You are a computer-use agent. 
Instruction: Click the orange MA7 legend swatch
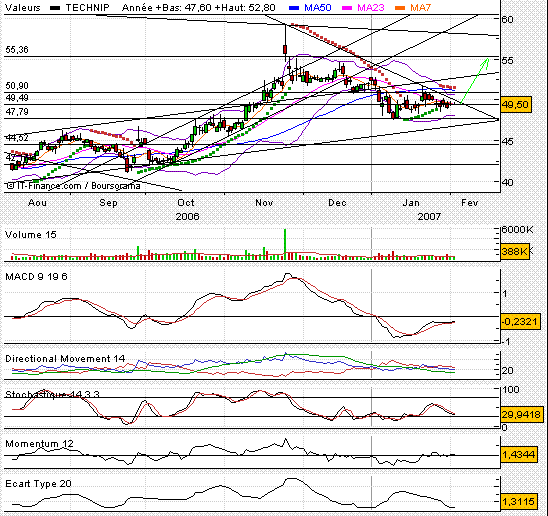[400, 8]
